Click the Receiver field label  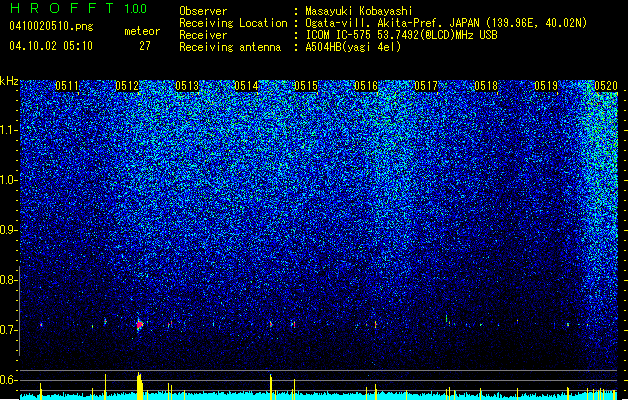(203, 35)
